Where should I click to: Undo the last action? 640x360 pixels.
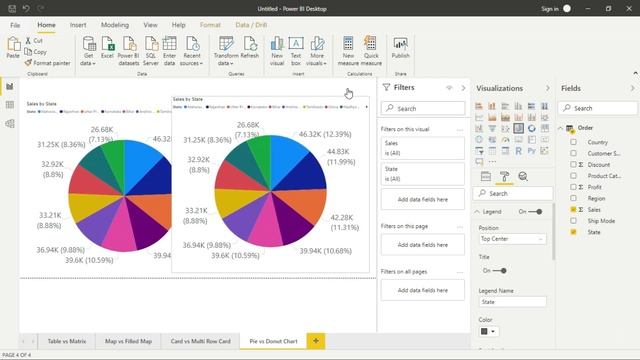26,9
